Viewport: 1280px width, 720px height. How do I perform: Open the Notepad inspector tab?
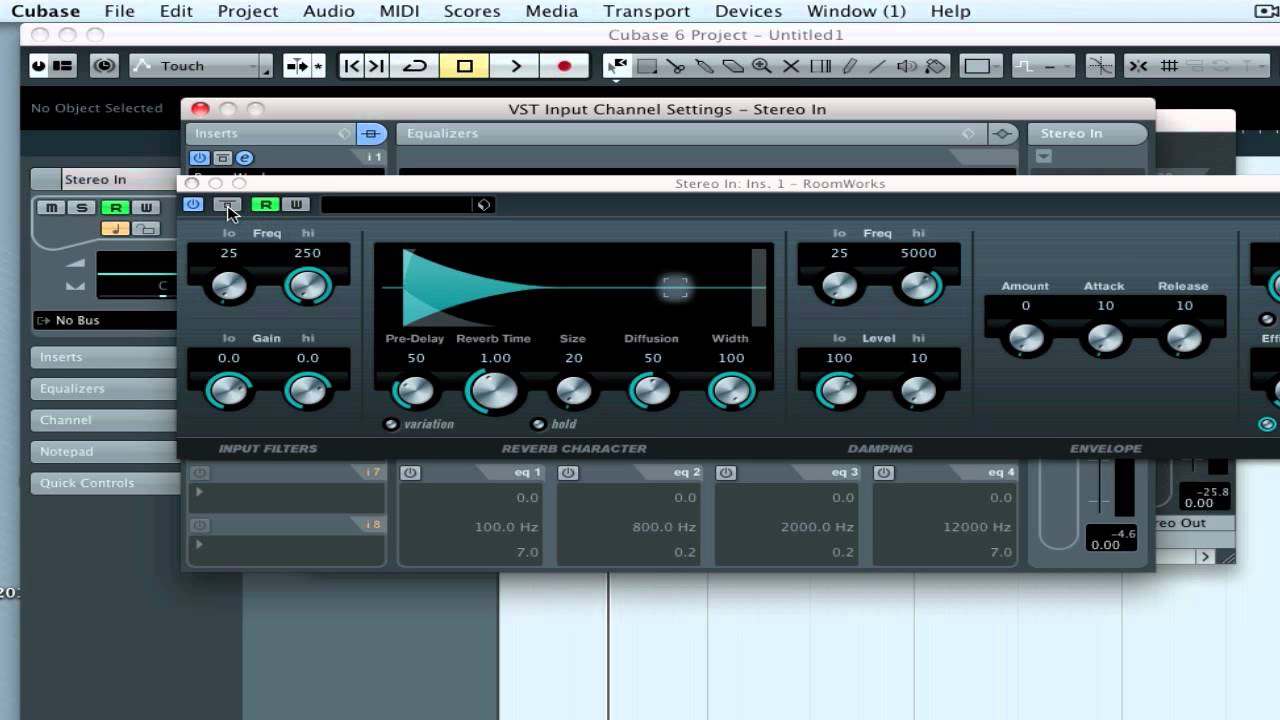point(105,451)
